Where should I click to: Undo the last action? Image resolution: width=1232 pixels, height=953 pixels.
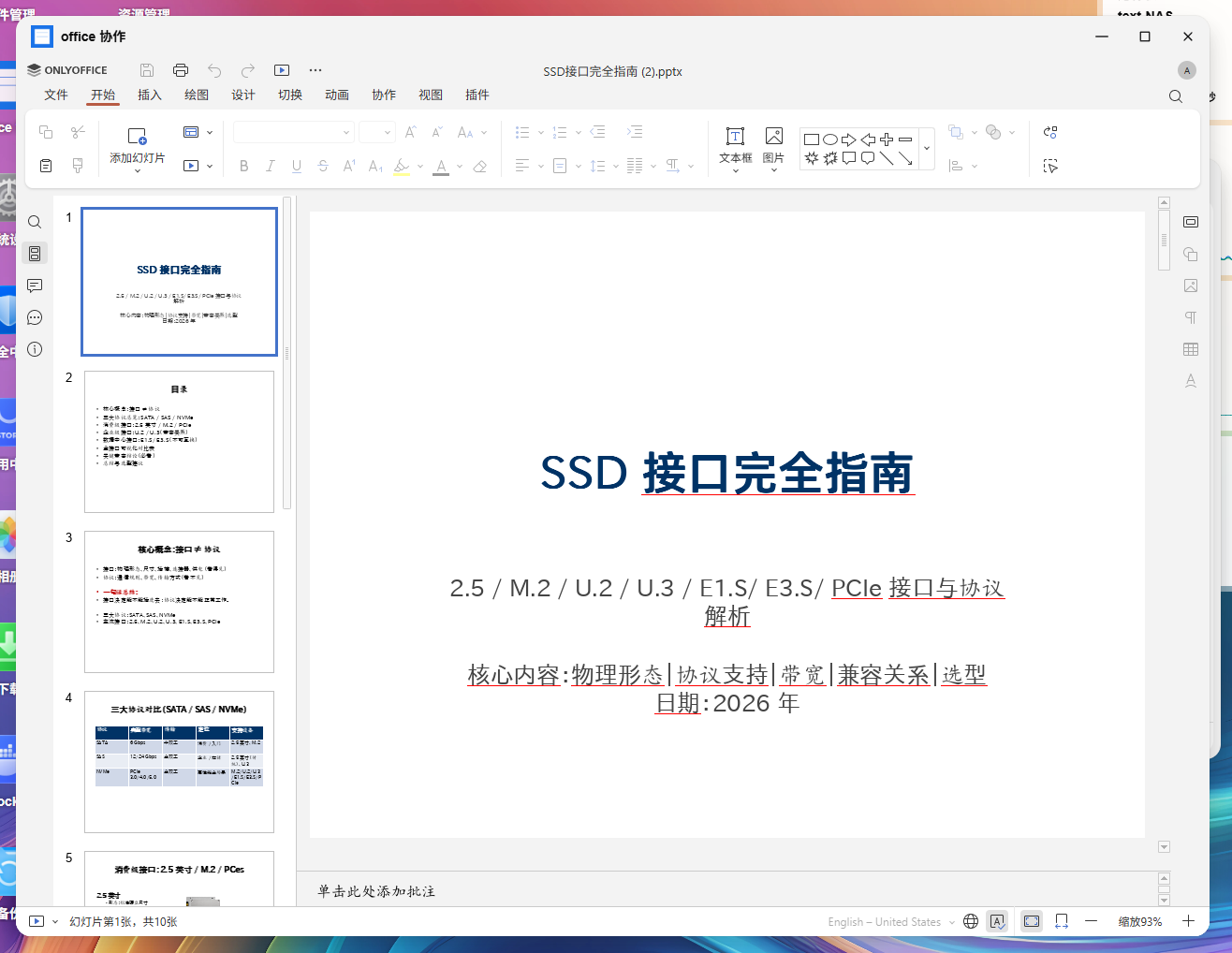214,70
